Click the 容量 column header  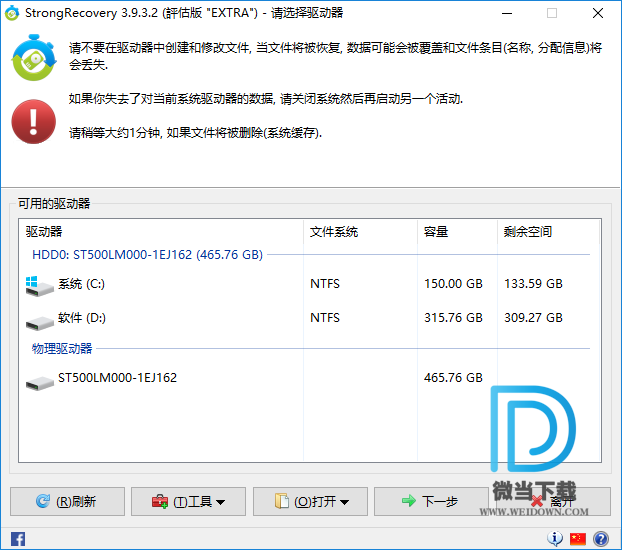(457, 232)
